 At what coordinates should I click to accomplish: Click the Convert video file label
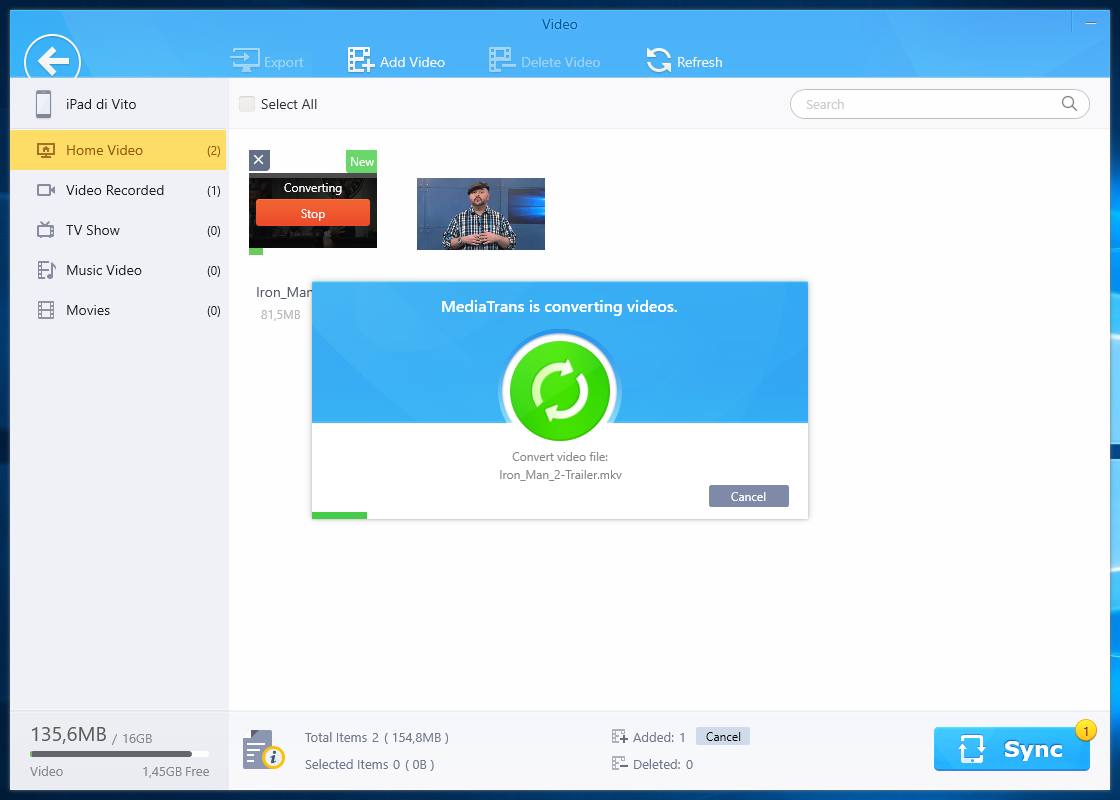click(x=560, y=456)
